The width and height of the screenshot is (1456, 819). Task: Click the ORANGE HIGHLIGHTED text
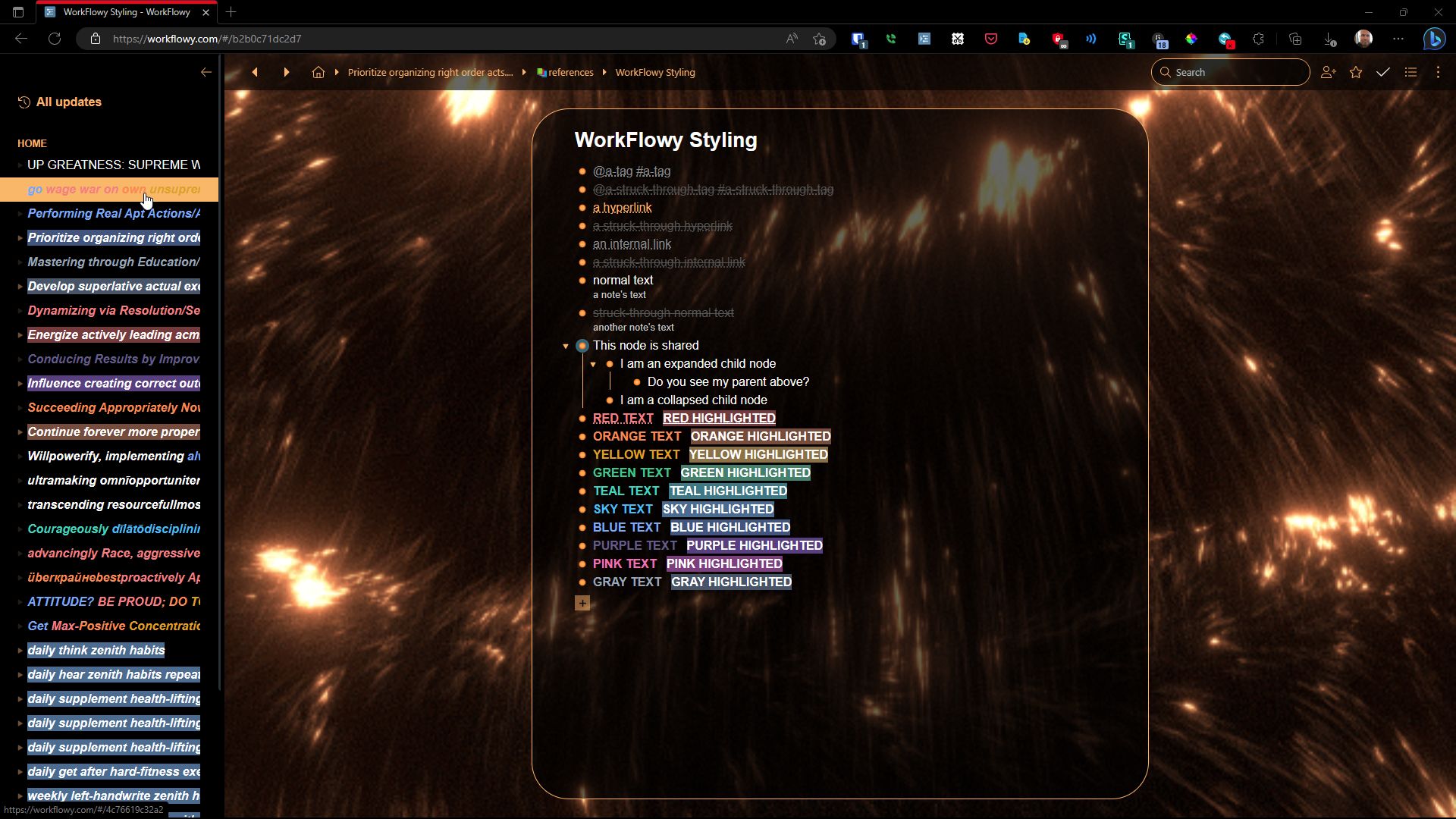click(x=761, y=436)
